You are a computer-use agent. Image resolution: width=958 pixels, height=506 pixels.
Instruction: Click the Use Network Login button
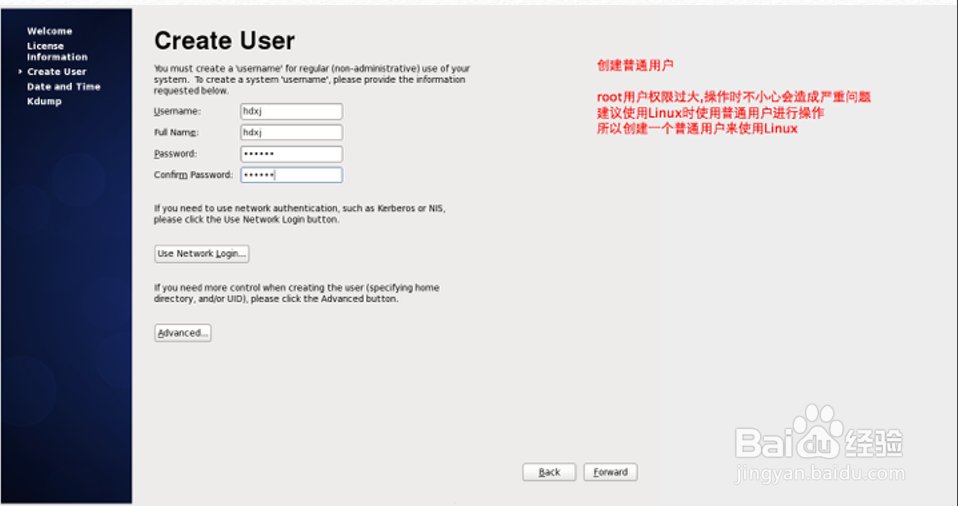[202, 254]
